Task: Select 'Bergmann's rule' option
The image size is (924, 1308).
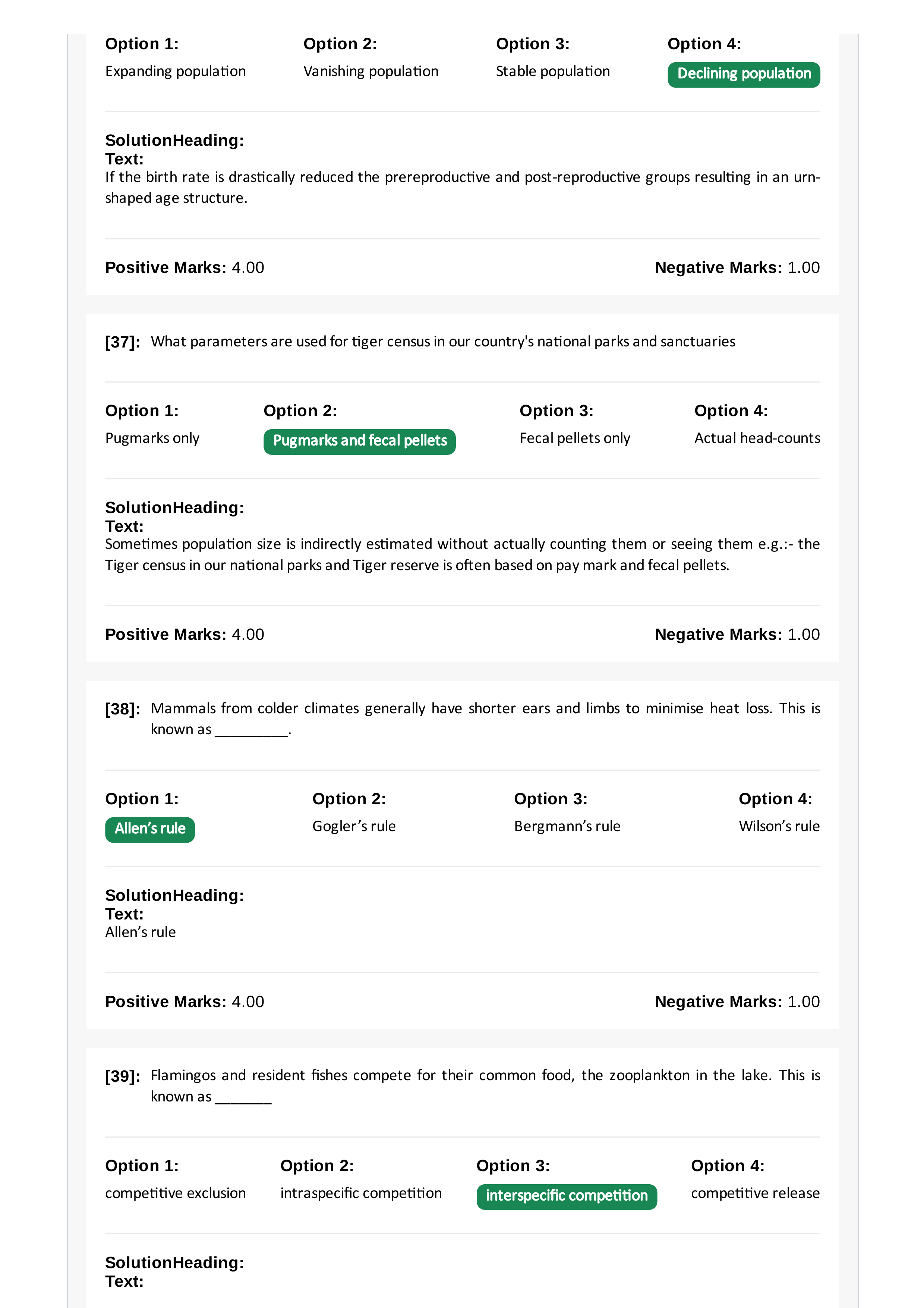Action: coord(567,826)
